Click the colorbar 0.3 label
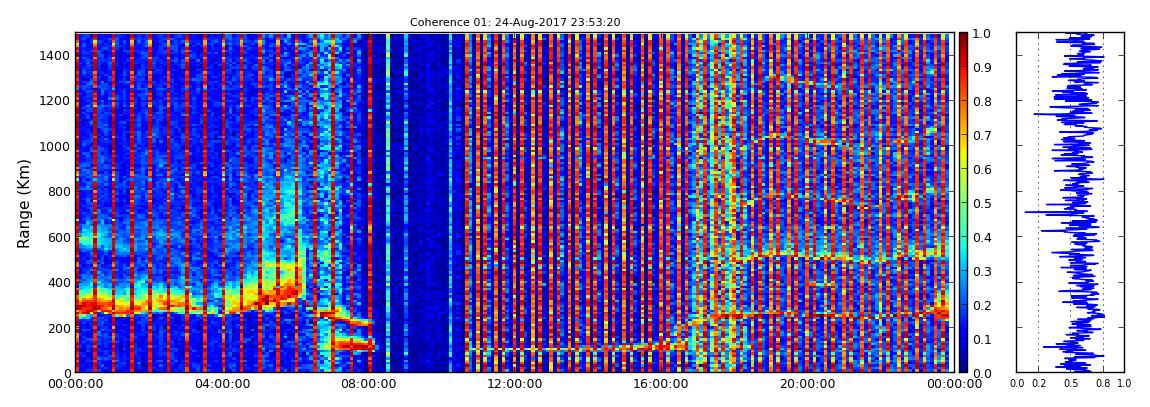Image resolution: width=1150 pixels, height=407 pixels. click(981, 271)
